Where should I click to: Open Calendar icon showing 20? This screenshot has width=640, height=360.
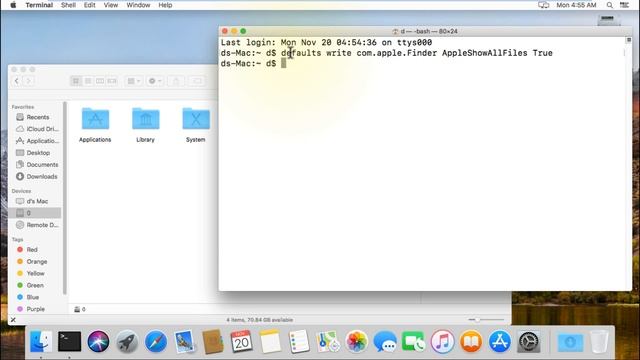241,341
